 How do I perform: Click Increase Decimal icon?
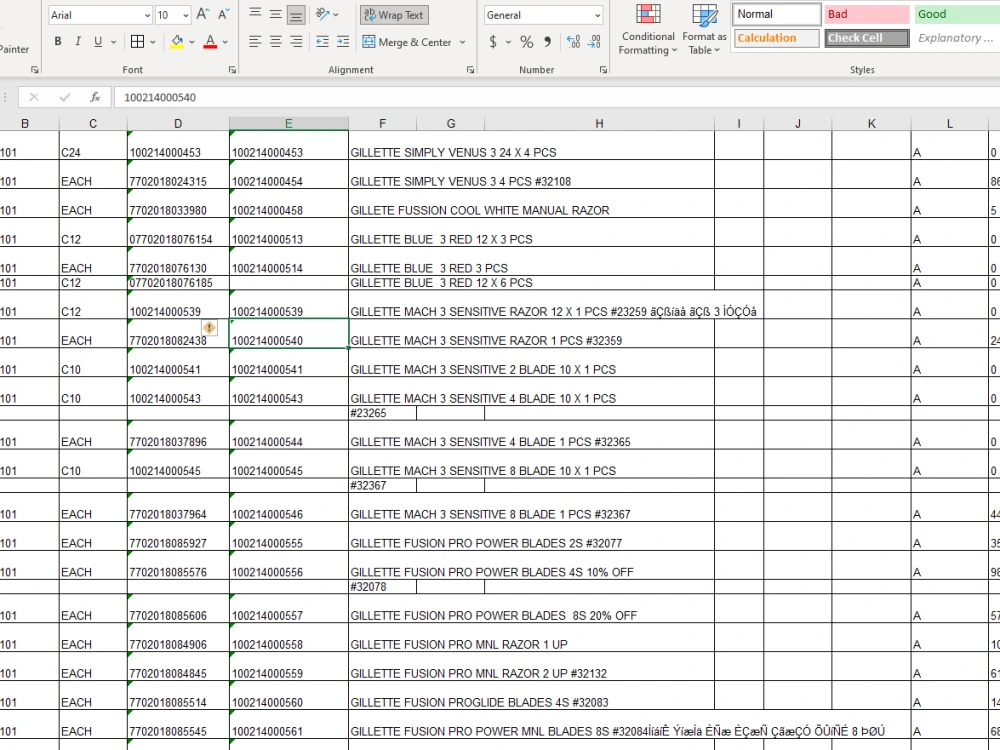pos(573,42)
